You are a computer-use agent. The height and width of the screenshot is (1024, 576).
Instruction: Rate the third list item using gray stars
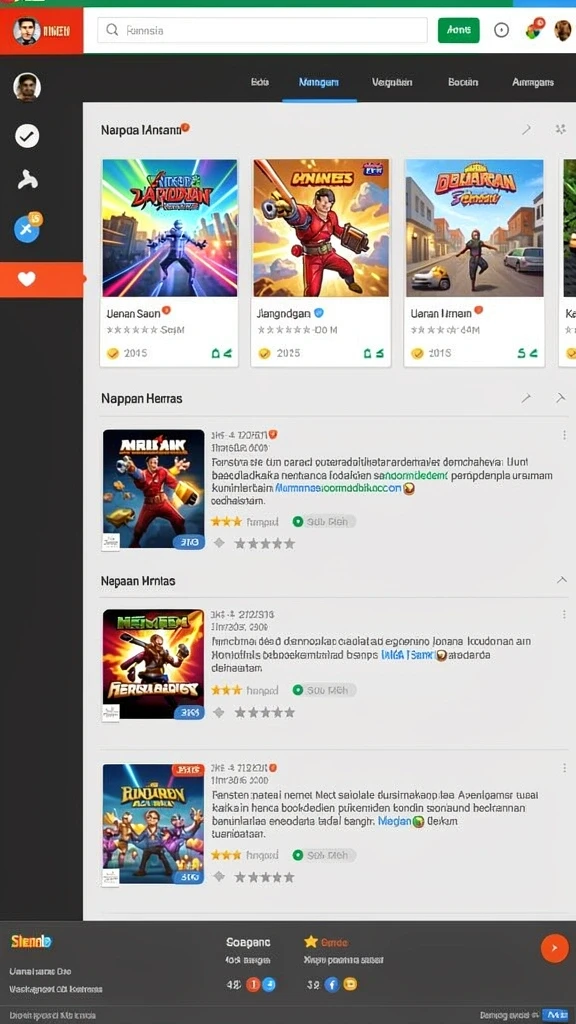(x=264, y=877)
